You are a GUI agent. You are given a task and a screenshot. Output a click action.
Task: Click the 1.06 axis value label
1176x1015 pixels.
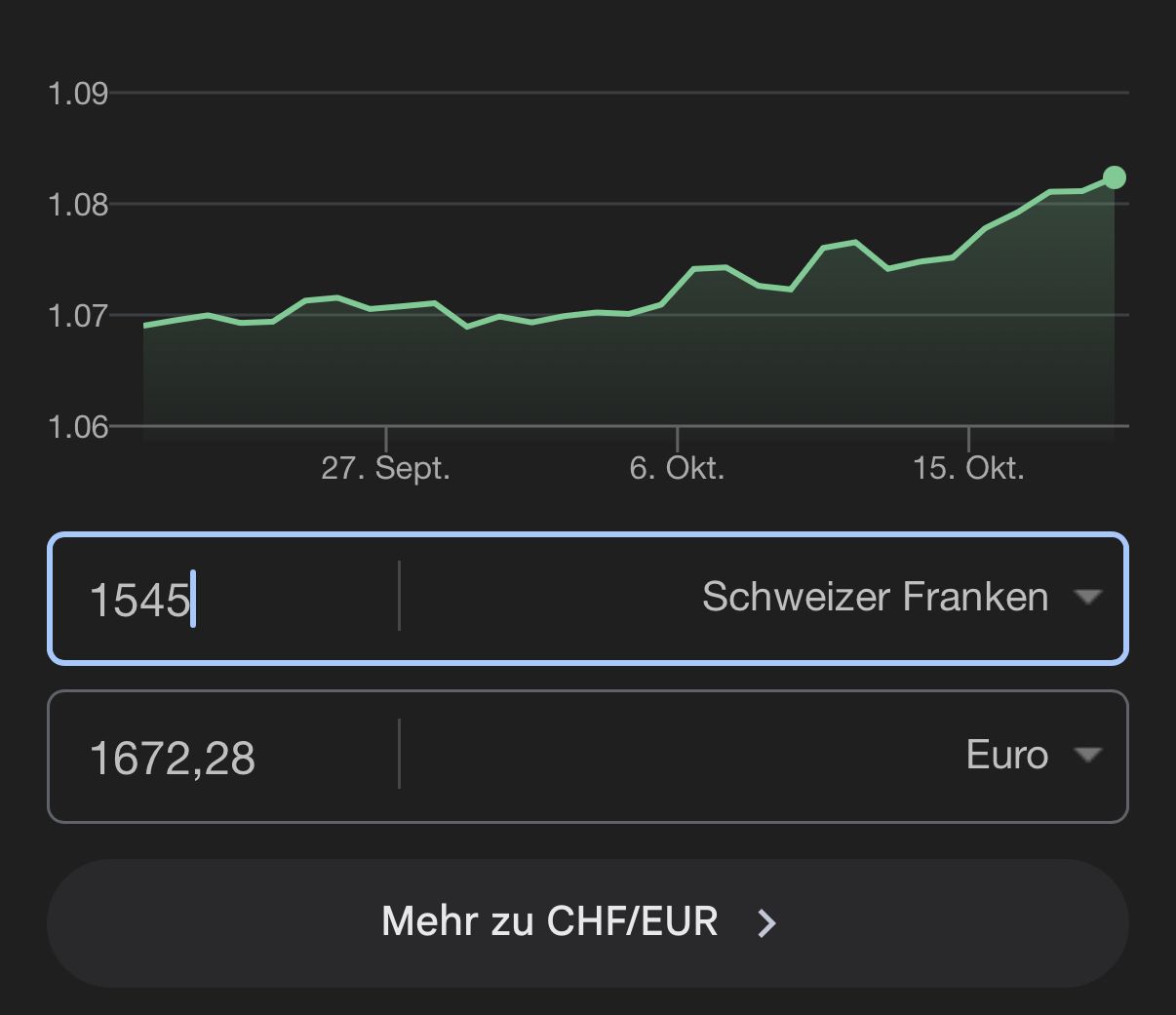point(78,427)
